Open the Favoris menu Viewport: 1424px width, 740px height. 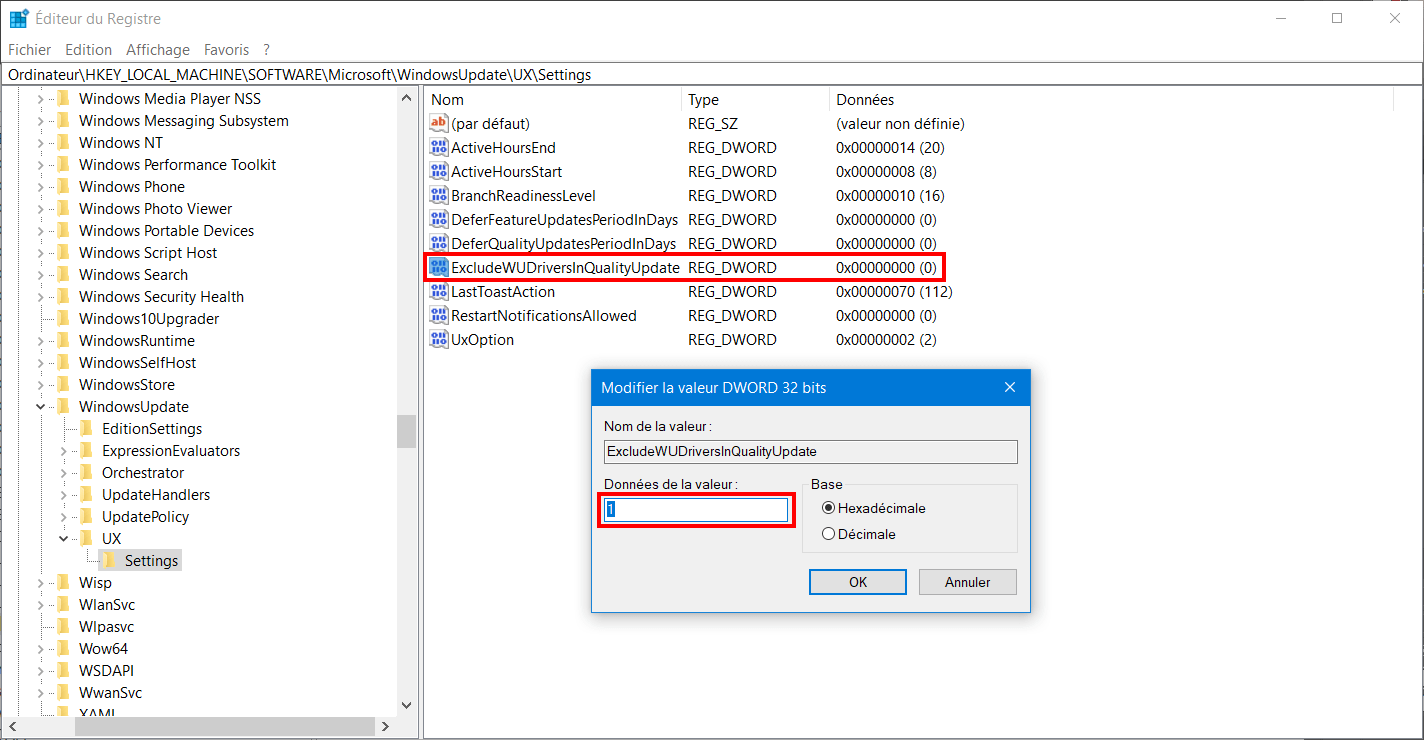(x=226, y=49)
